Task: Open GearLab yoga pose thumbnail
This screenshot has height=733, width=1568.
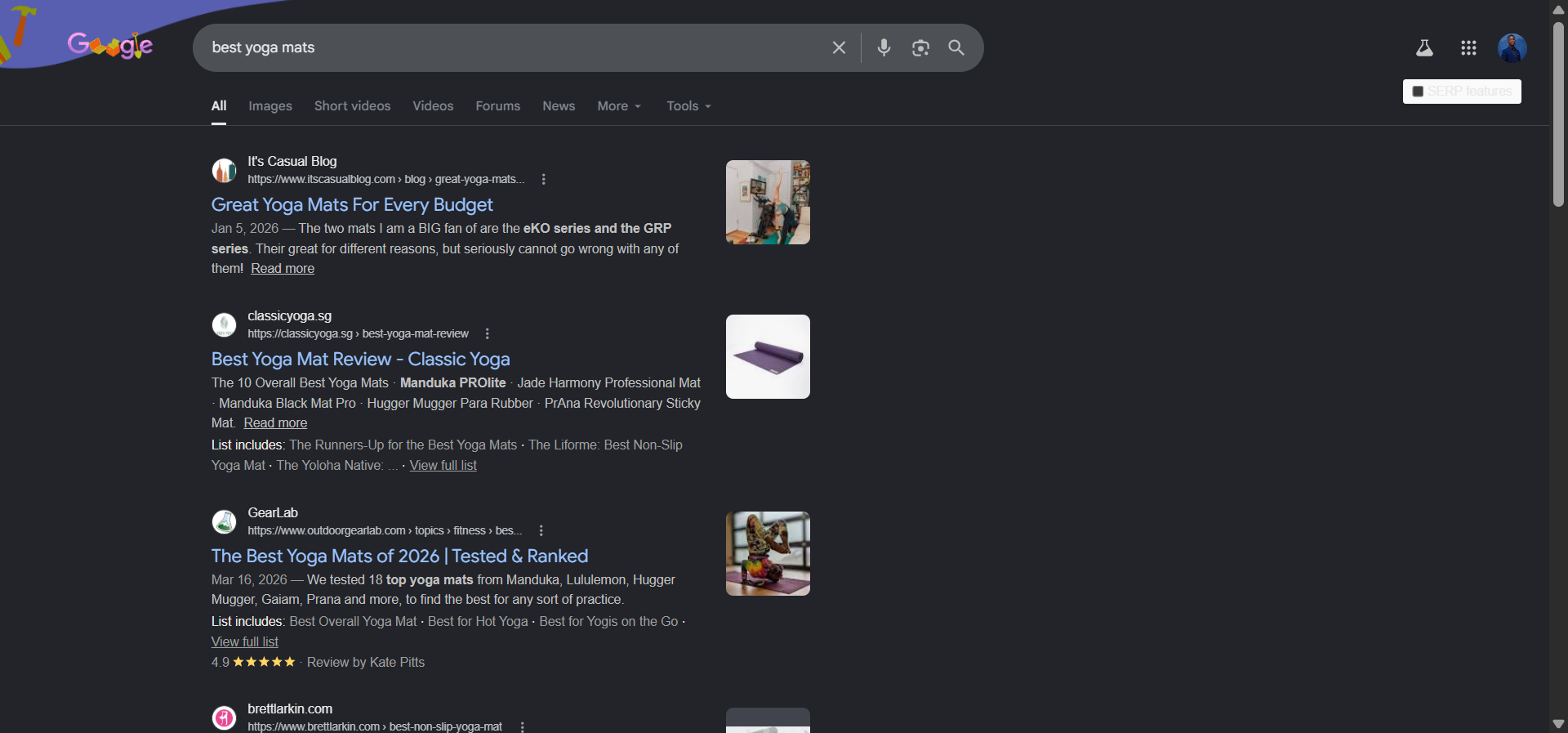Action: point(768,553)
